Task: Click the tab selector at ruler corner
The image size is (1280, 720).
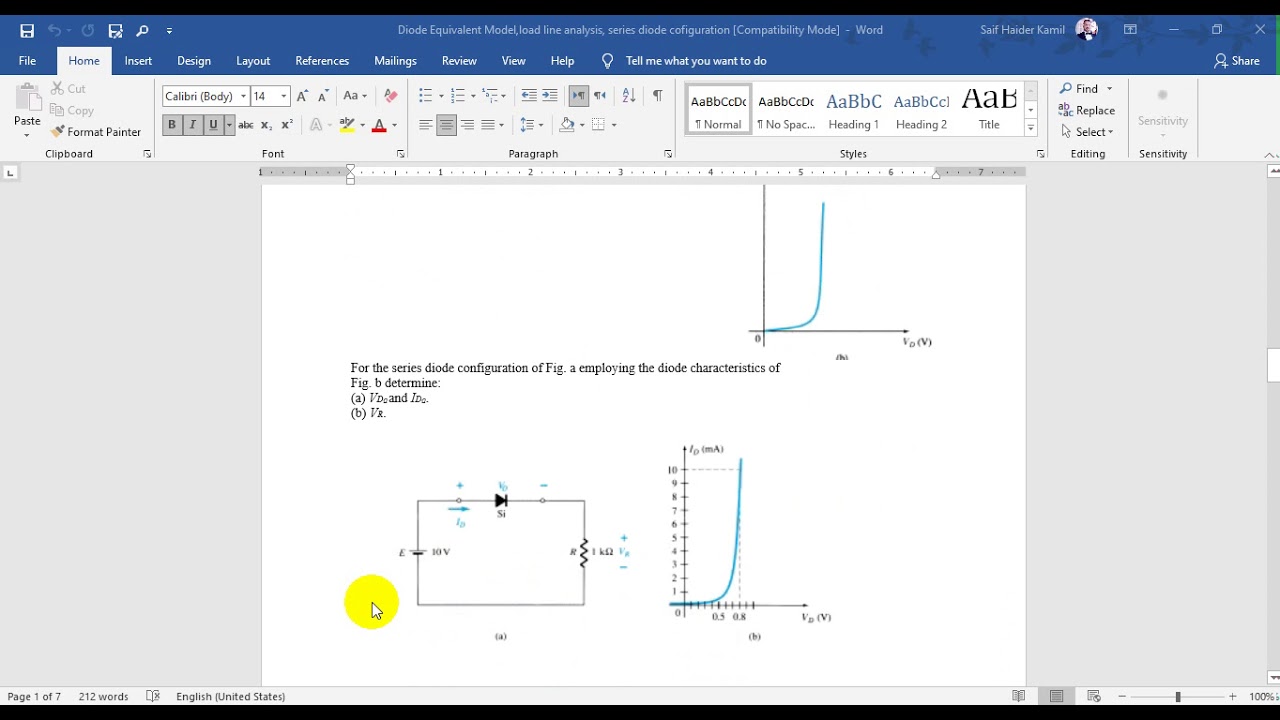Action: click(10, 173)
